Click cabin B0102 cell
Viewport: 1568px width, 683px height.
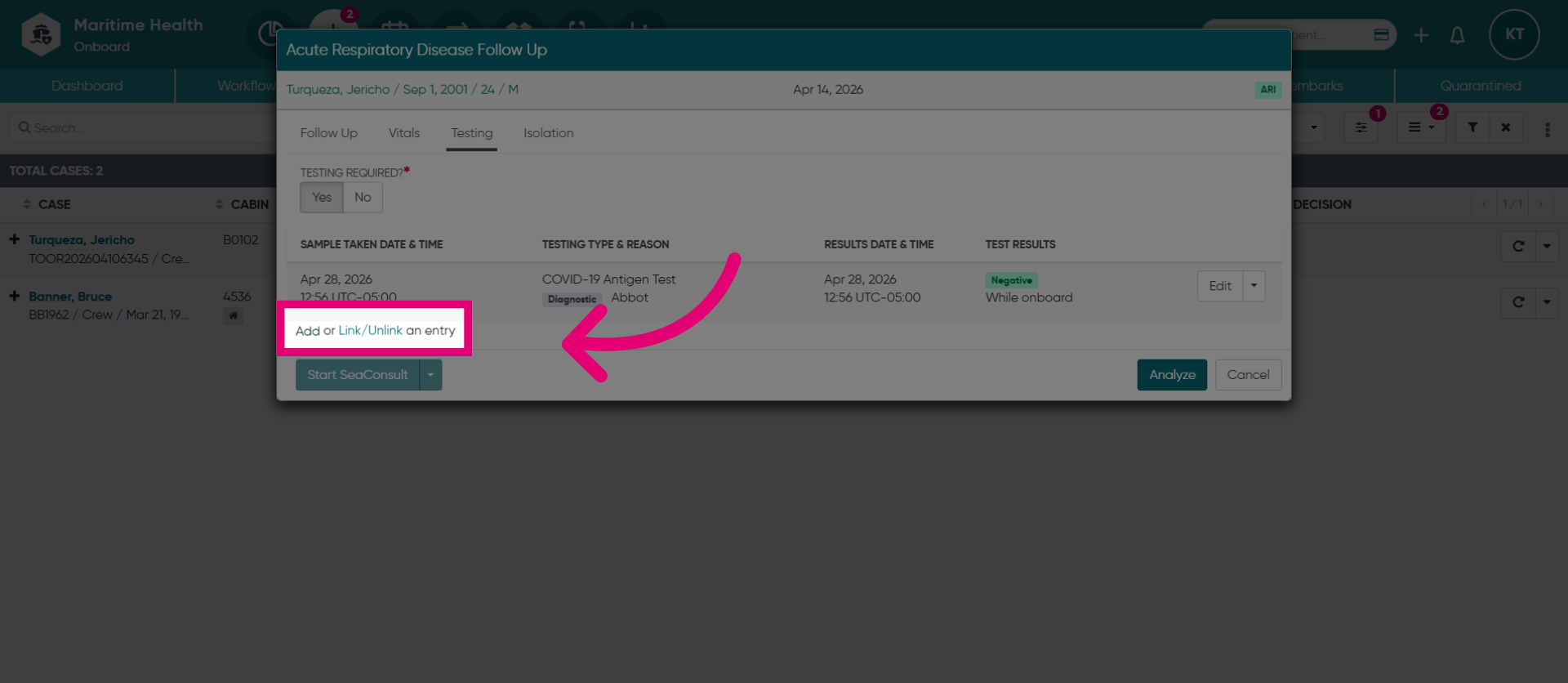240,240
